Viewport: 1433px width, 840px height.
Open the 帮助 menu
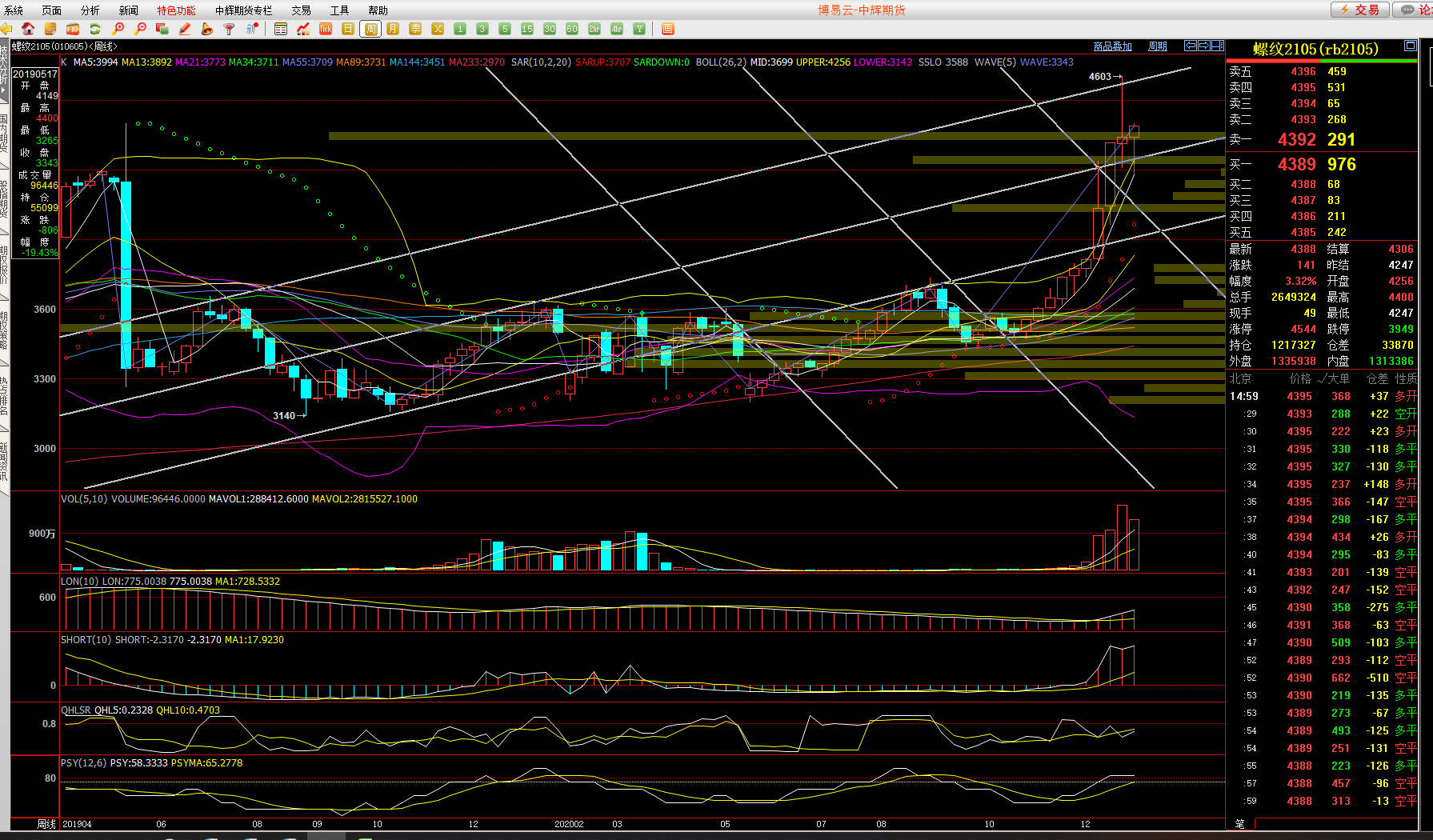(378, 10)
